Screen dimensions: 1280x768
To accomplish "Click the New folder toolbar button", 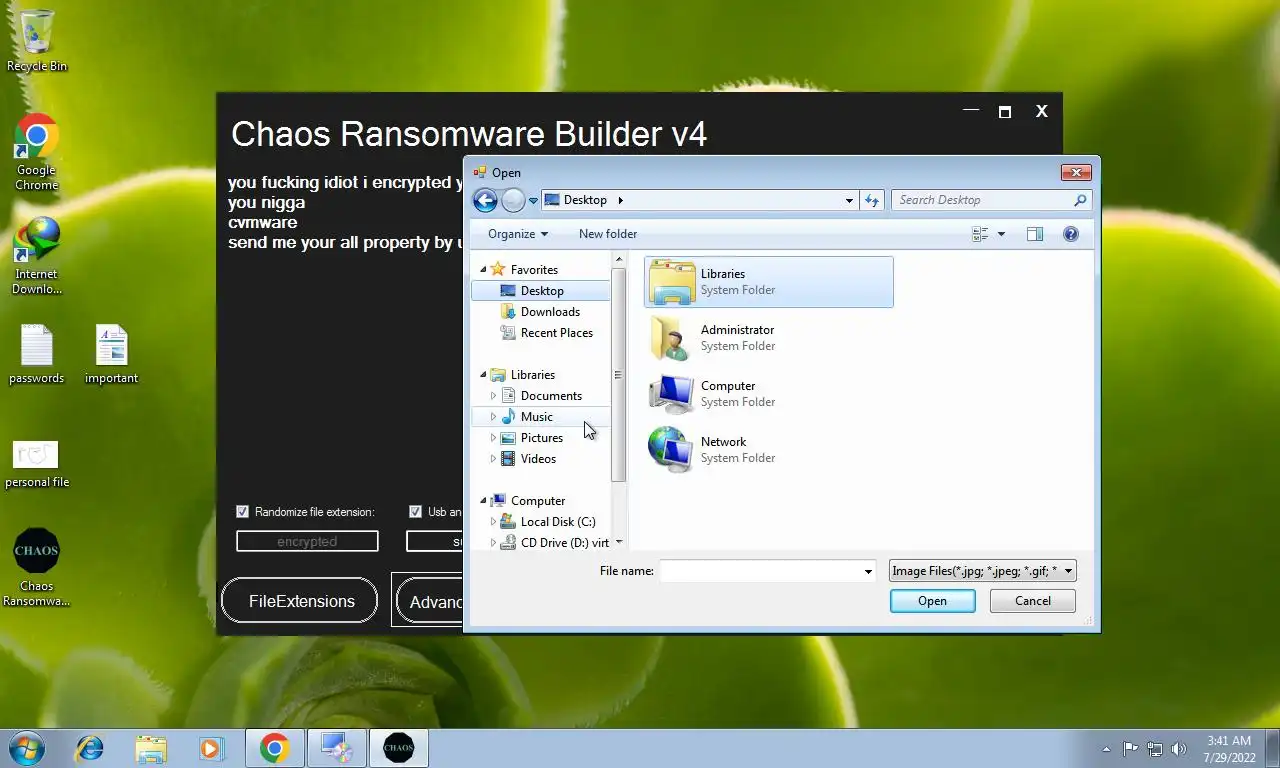I will click(x=608, y=234).
